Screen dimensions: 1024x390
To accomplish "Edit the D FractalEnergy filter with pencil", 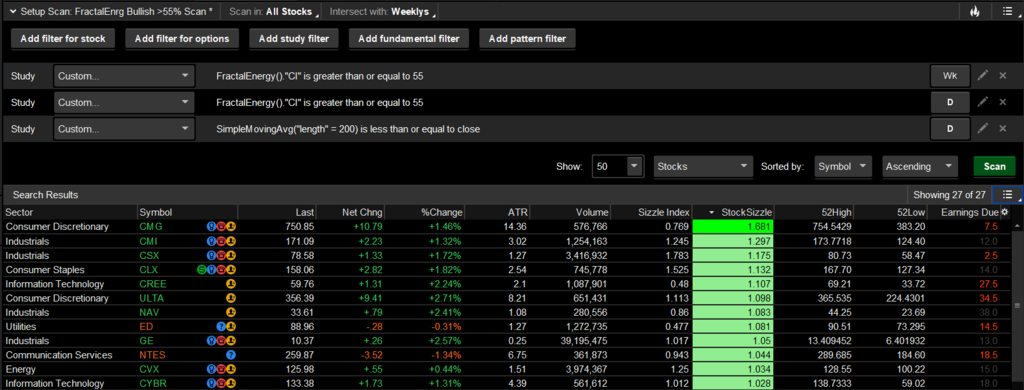I will (982, 103).
